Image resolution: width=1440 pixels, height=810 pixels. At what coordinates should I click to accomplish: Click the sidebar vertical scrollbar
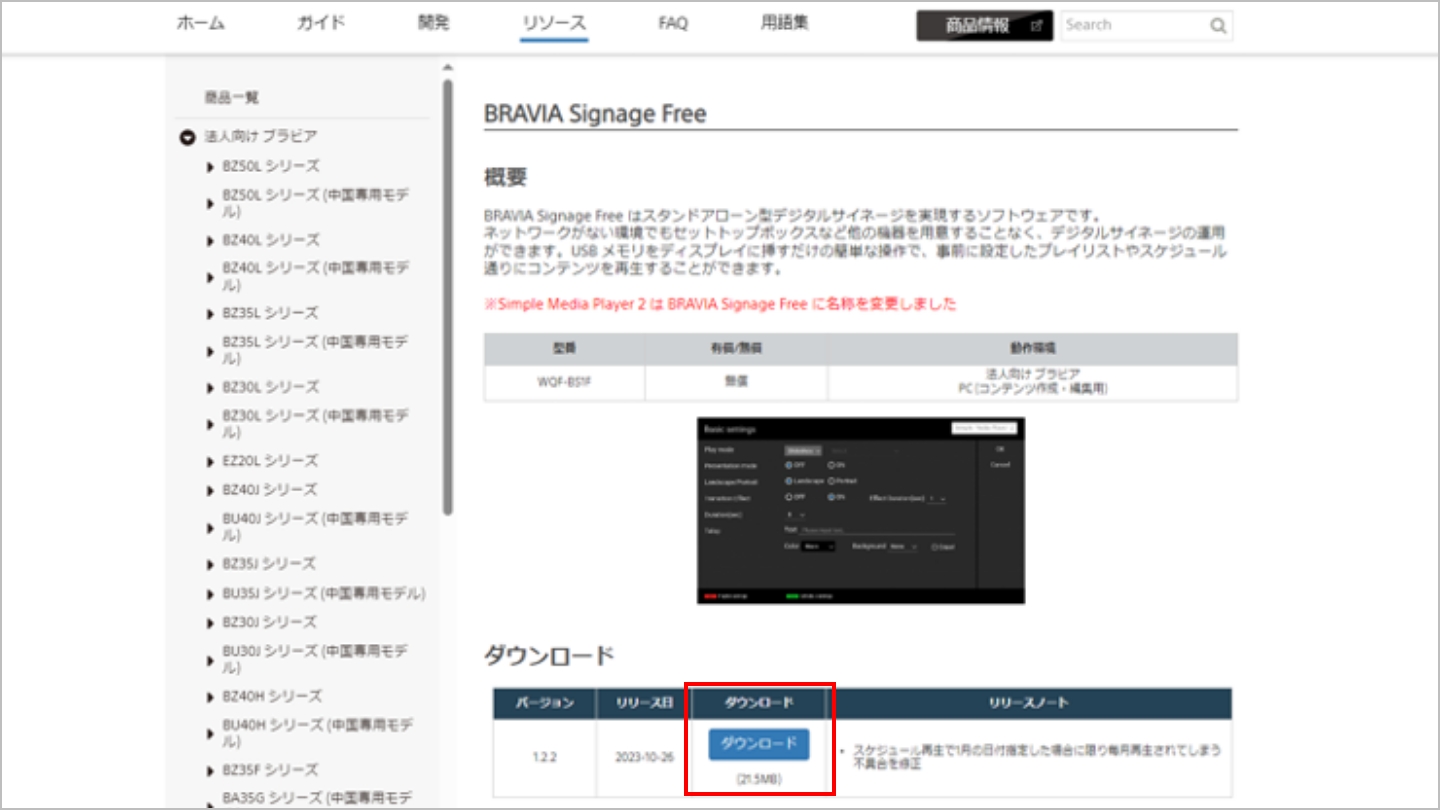(x=448, y=300)
